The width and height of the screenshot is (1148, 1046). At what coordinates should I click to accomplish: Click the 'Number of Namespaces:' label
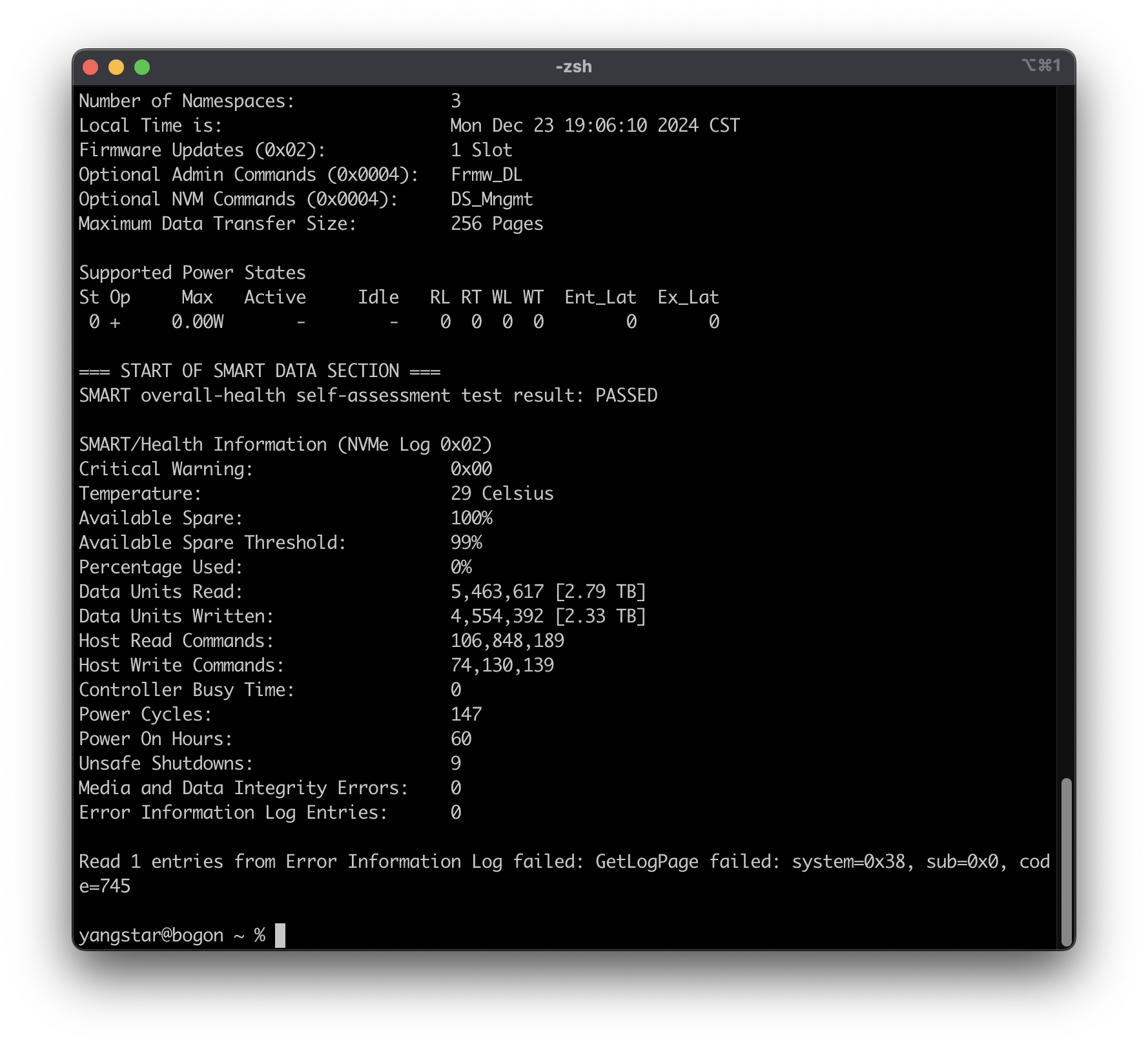click(187, 101)
